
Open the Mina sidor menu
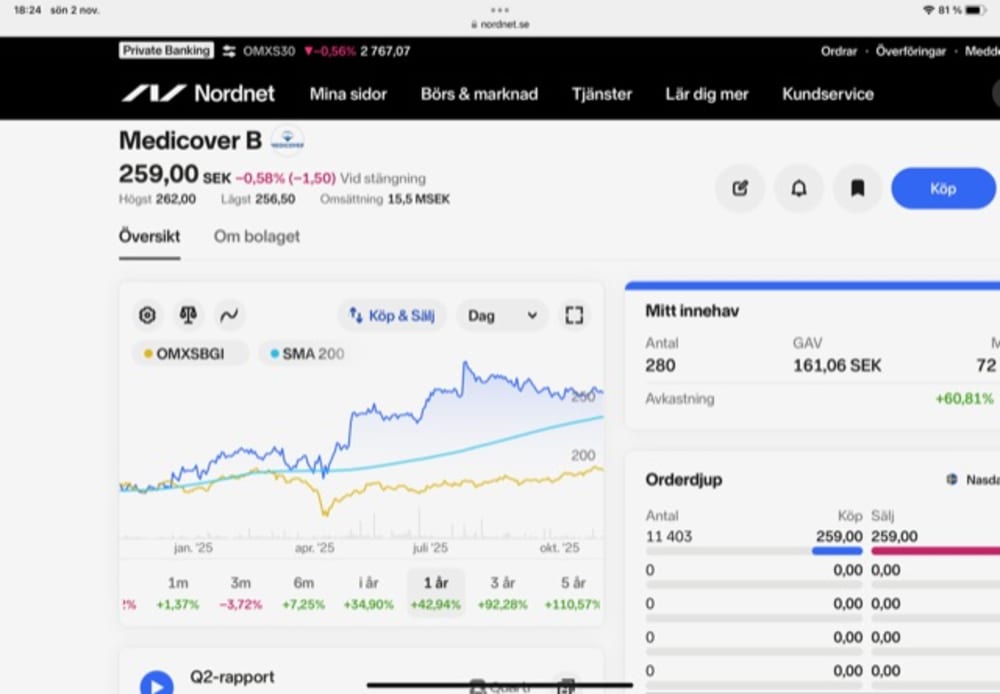[x=348, y=94]
